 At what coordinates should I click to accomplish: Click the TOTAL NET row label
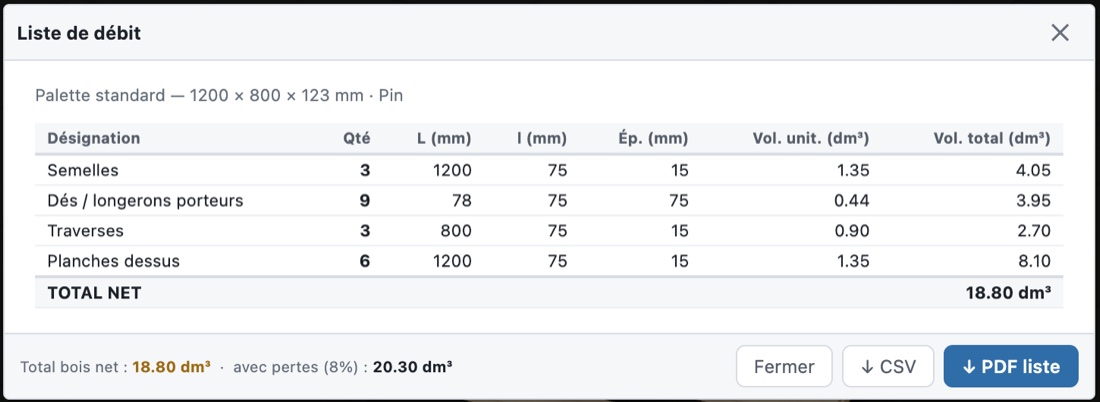point(94,293)
